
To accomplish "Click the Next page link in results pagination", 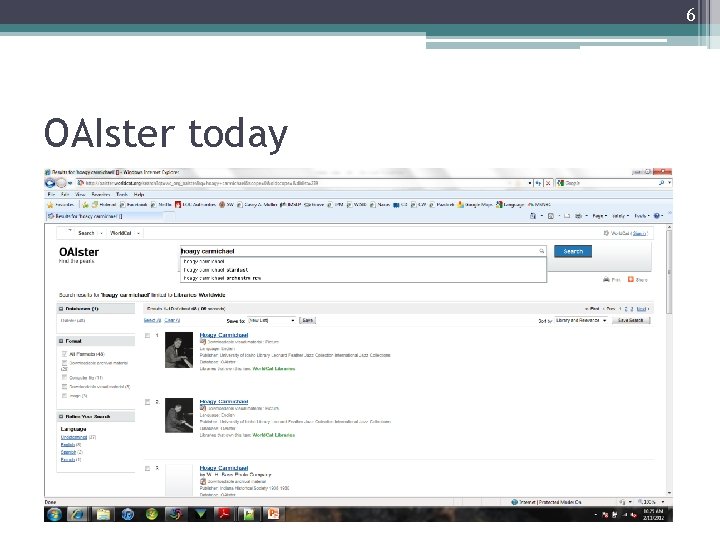I will pyautogui.click(x=641, y=309).
